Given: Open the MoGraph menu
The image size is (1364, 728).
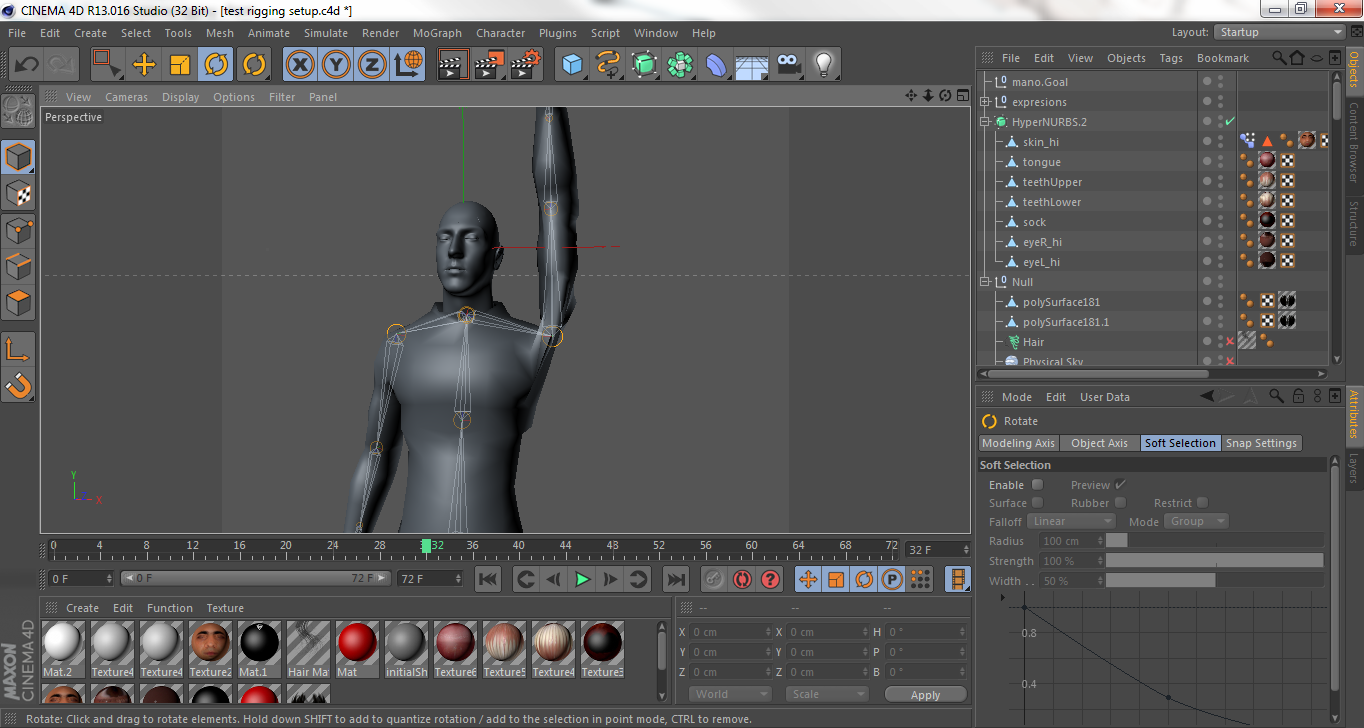Looking at the screenshot, I should [x=437, y=33].
